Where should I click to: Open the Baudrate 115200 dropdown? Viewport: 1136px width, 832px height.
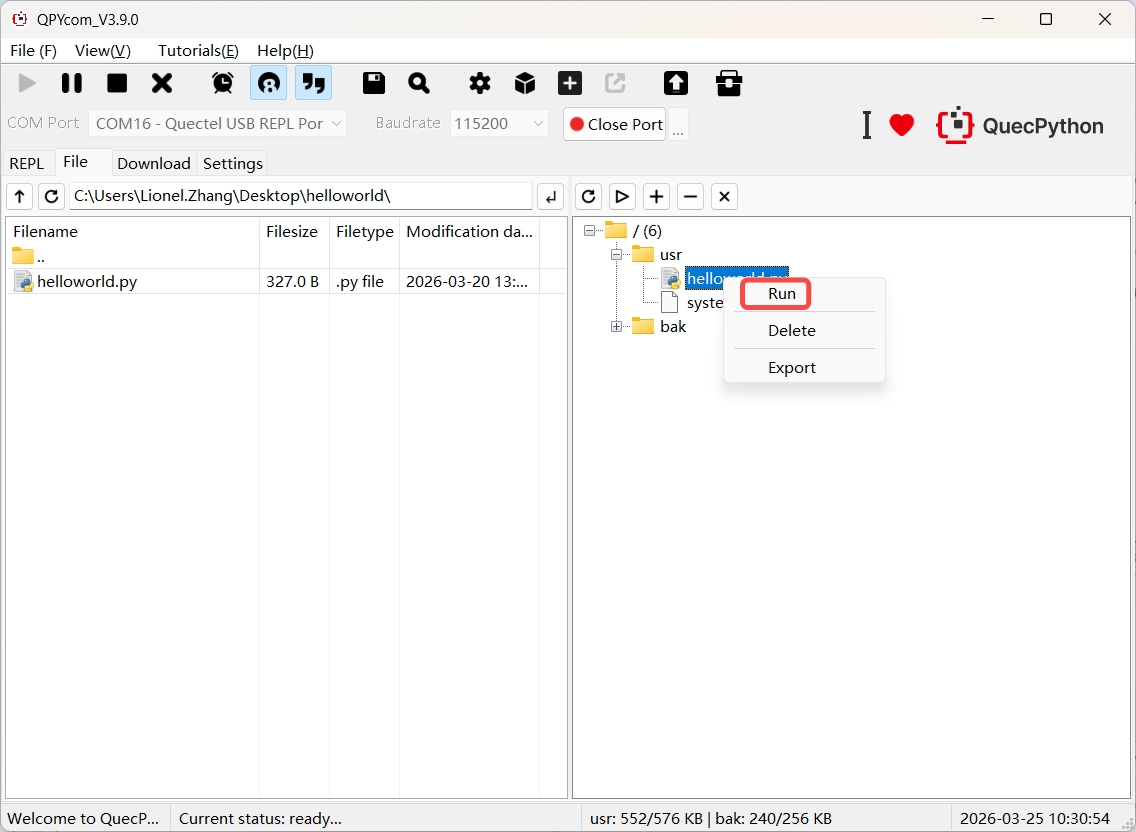[x=499, y=124]
